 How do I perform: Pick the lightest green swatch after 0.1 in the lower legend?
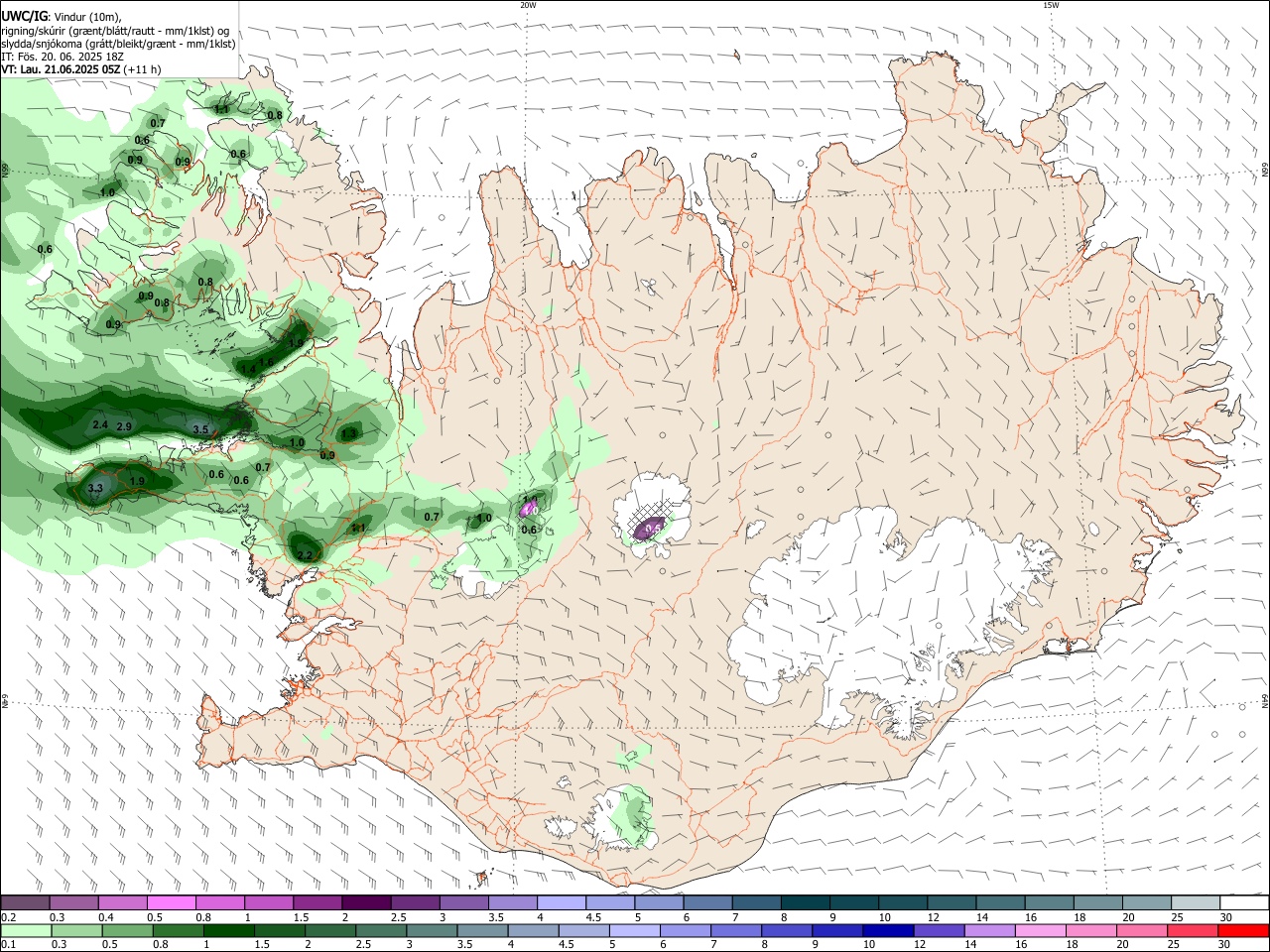24,930
